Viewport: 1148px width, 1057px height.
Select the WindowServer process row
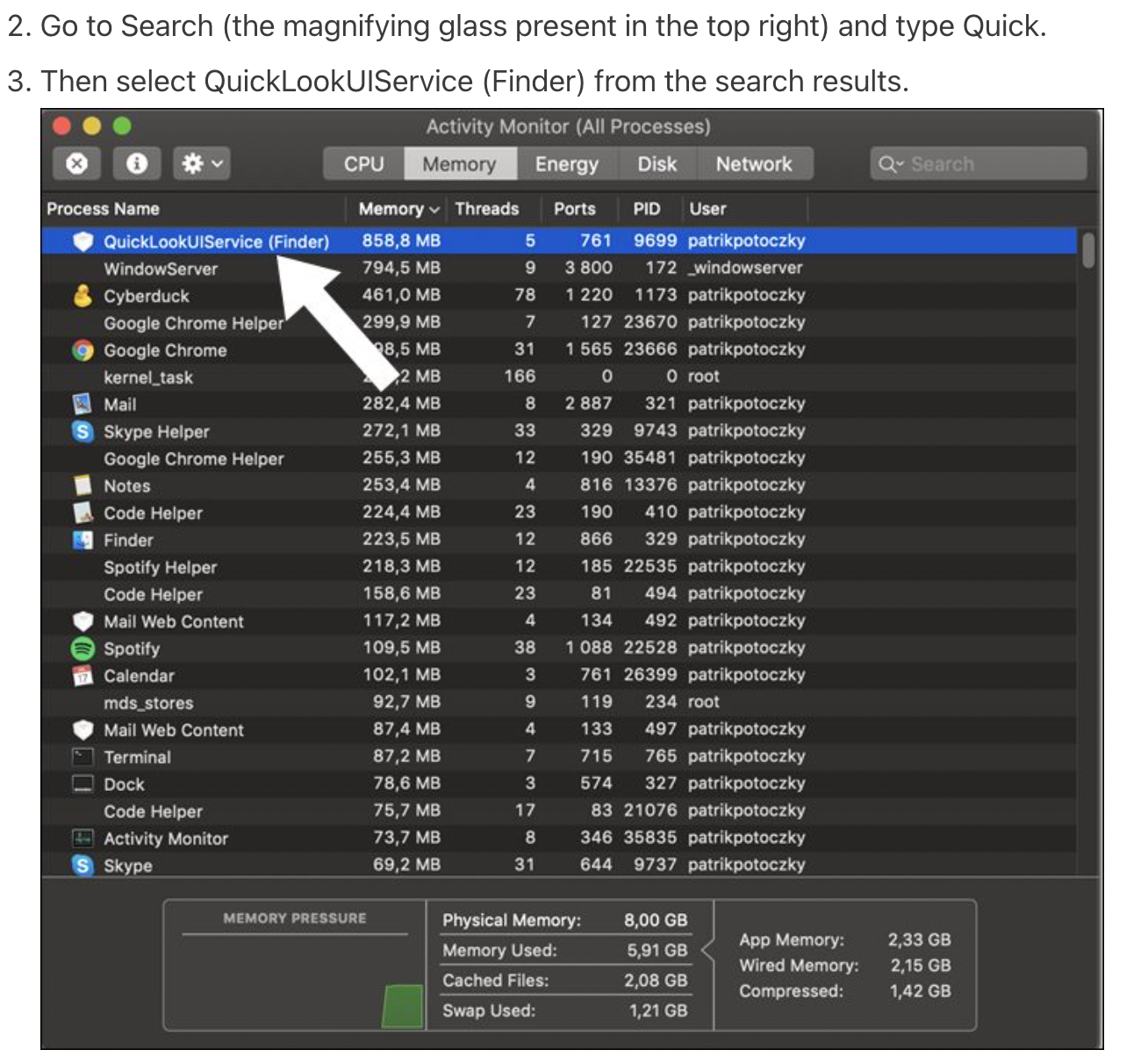pyautogui.click(x=558, y=269)
